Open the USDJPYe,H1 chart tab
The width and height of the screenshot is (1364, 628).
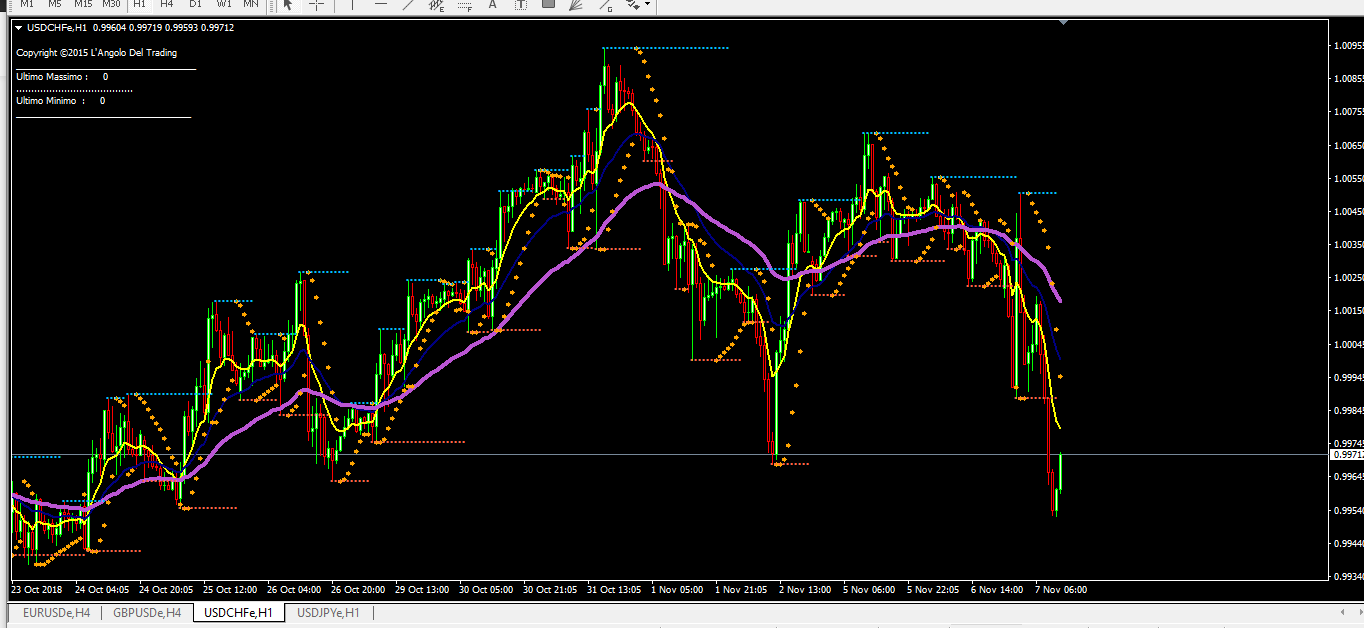tap(328, 613)
